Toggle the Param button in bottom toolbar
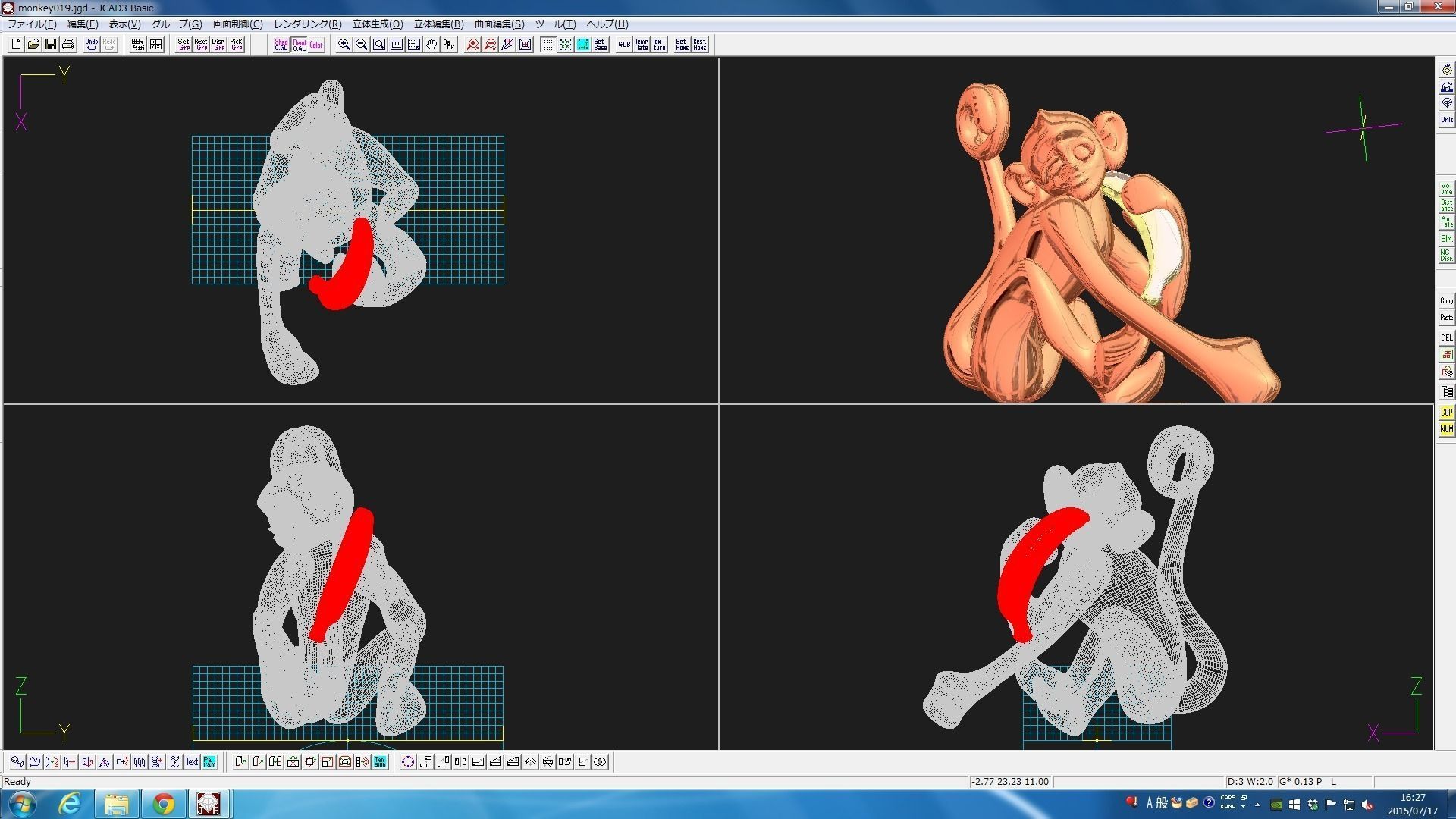 coord(209,762)
